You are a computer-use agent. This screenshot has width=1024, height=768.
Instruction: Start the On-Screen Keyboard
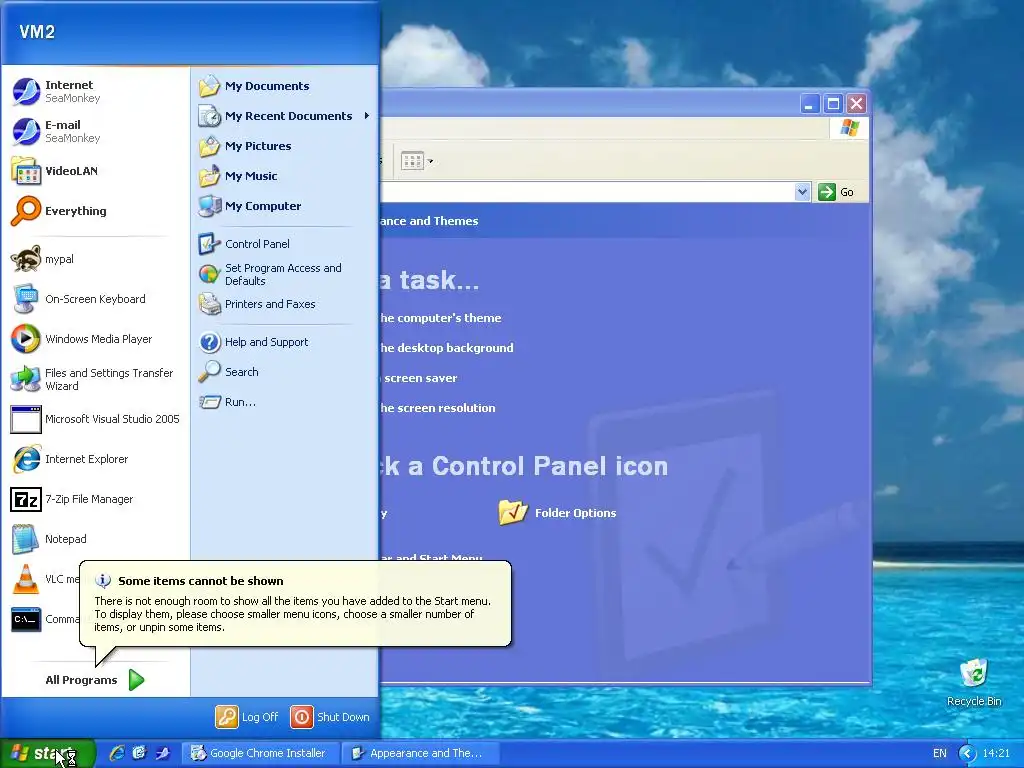pyautogui.click(x=95, y=299)
